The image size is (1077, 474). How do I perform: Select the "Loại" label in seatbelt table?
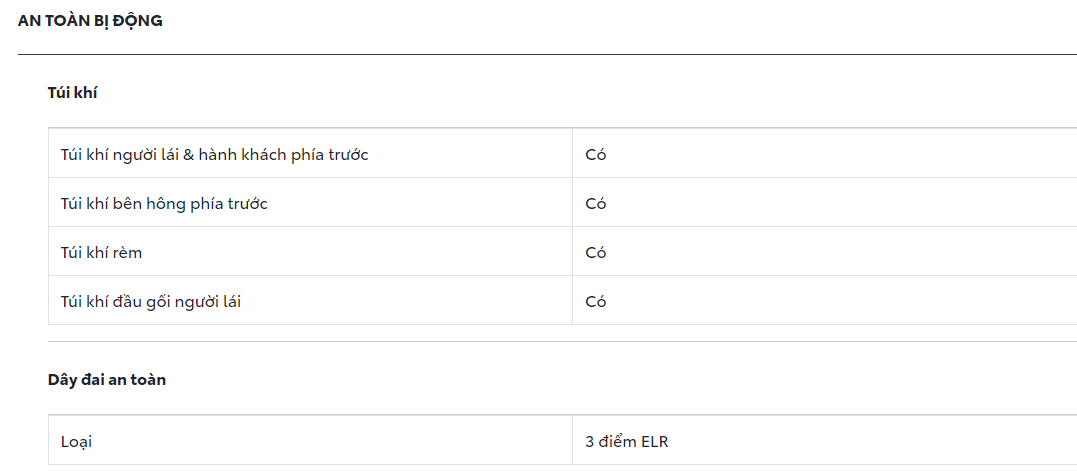click(x=76, y=441)
